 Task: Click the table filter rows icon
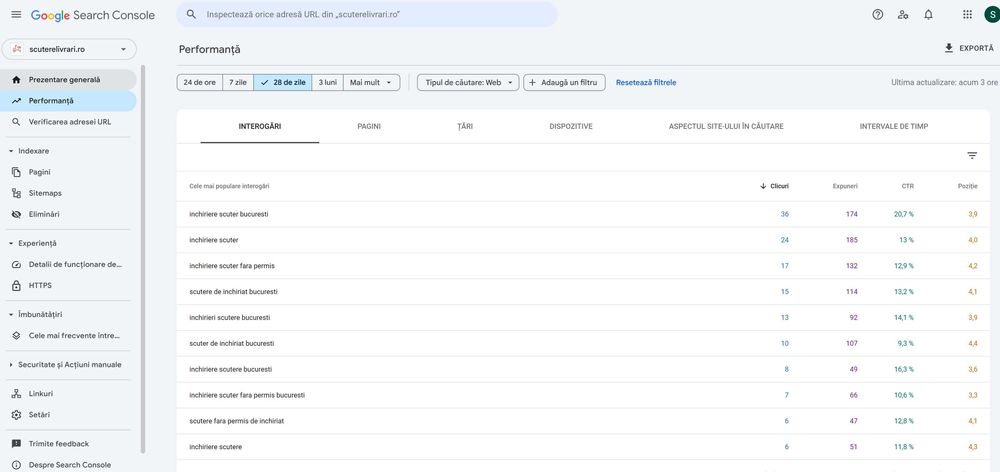(972, 156)
